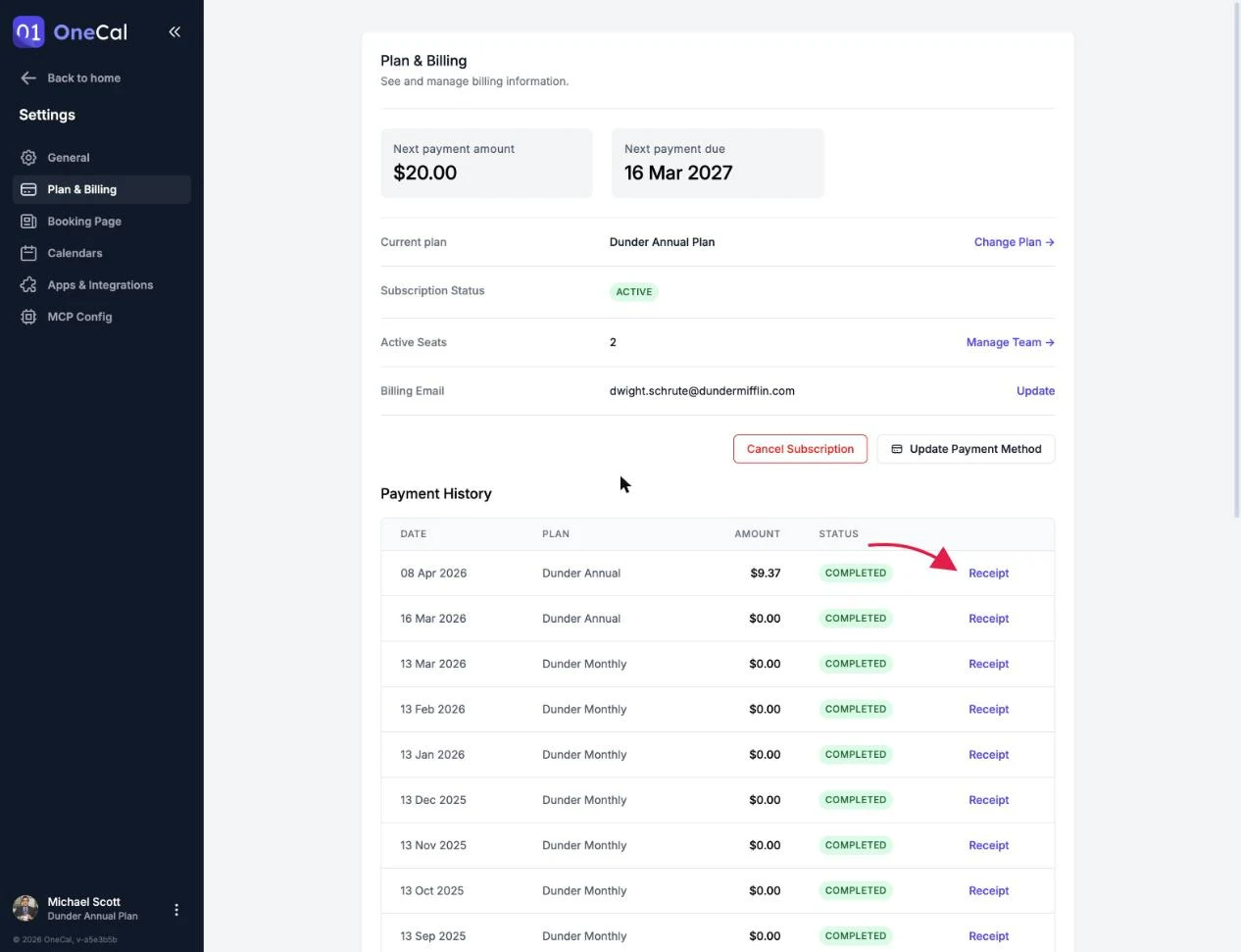This screenshot has width=1241, height=952.
Task: Open Receipt for 13 Nov 2025 payment
Action: click(988, 845)
